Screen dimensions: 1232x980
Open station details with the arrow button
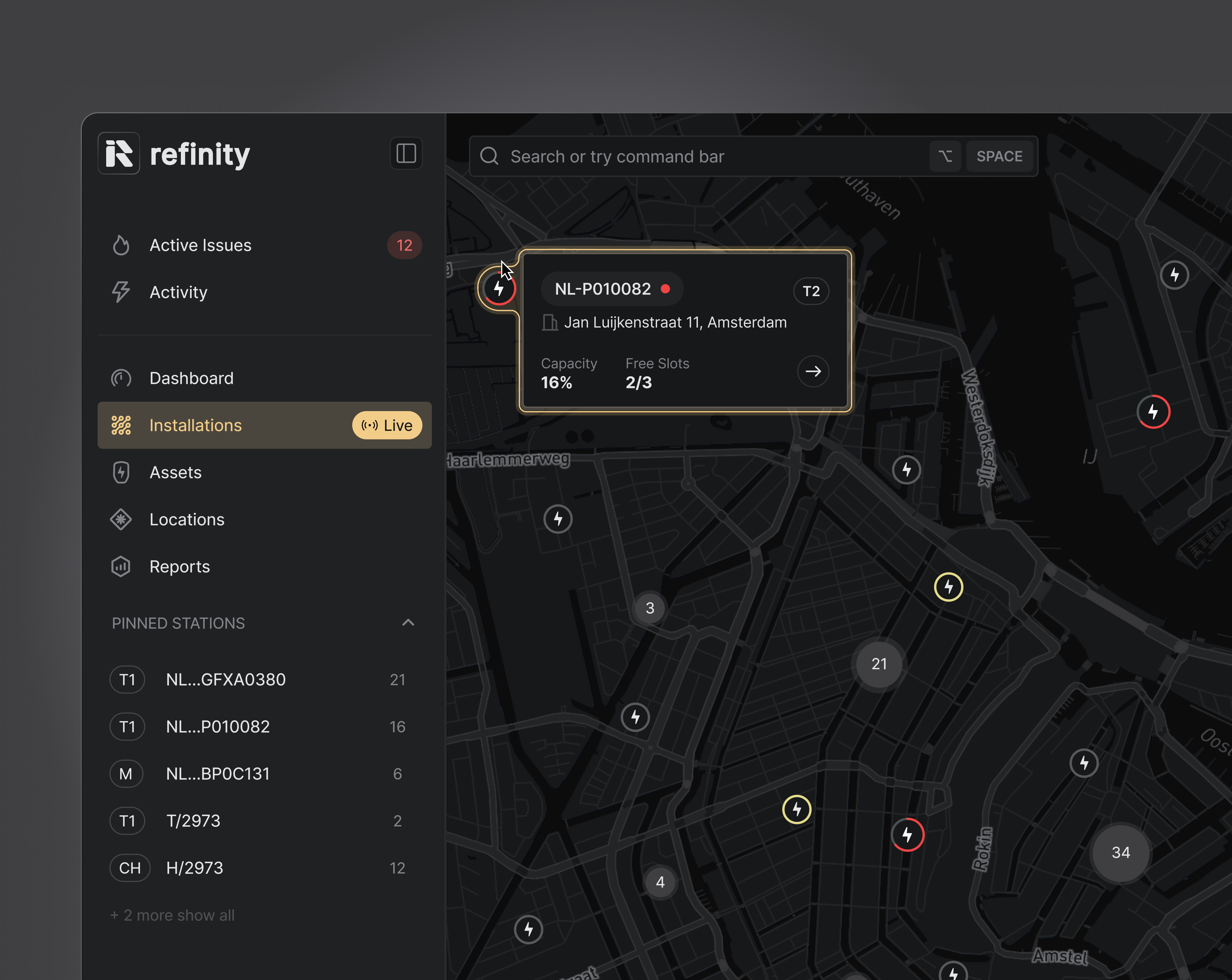click(813, 372)
